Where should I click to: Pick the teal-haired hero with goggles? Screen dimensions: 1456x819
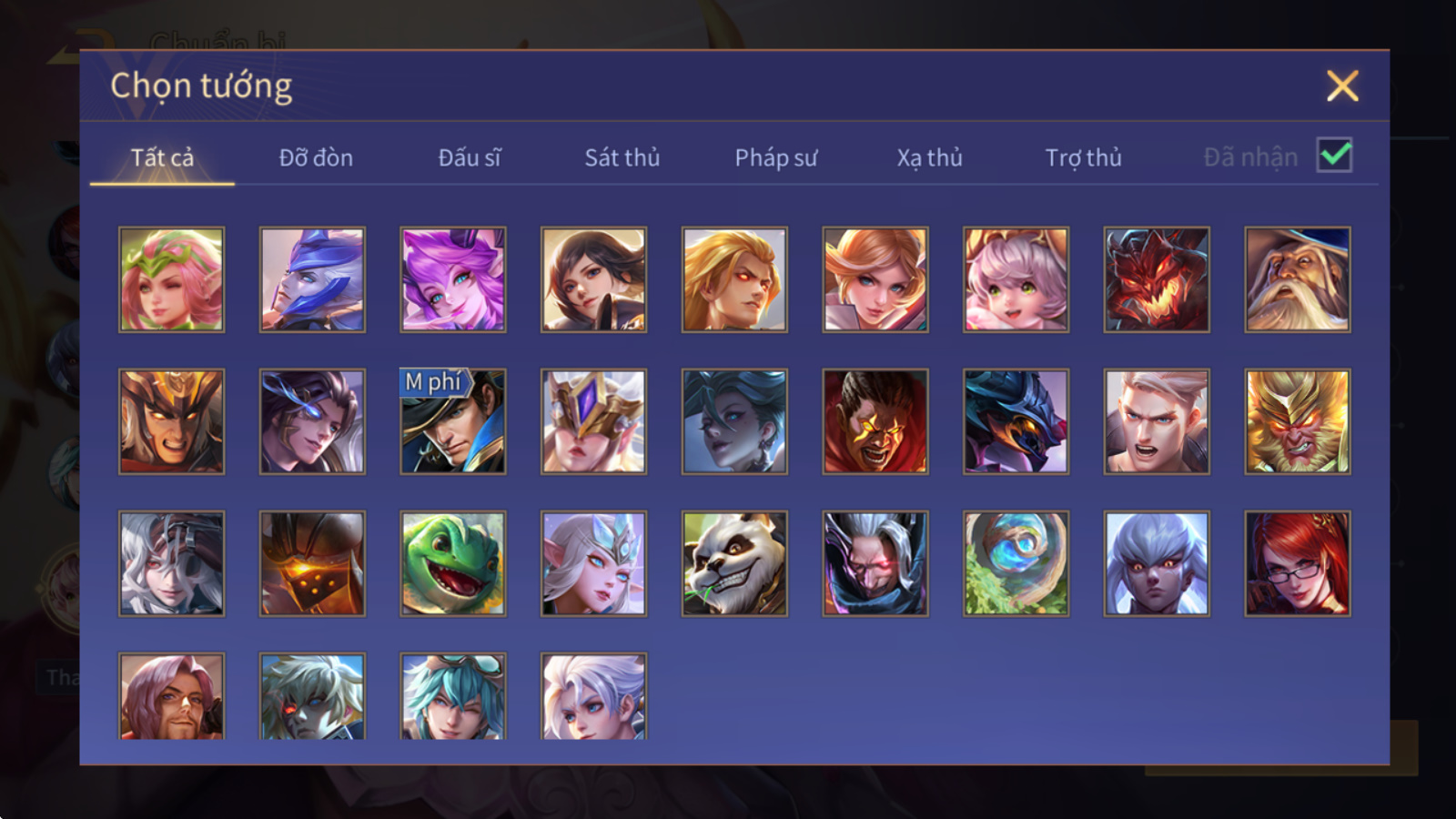click(x=453, y=696)
